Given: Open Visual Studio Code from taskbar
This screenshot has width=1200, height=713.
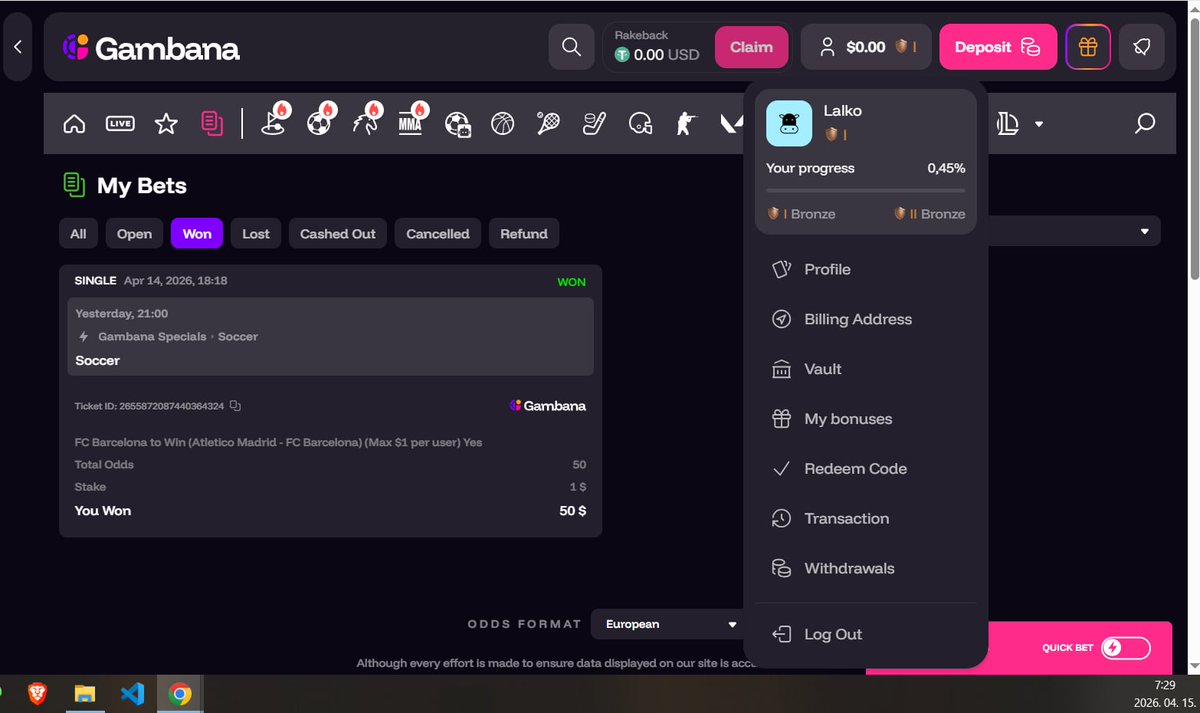Looking at the screenshot, I should pyautogui.click(x=132, y=693).
